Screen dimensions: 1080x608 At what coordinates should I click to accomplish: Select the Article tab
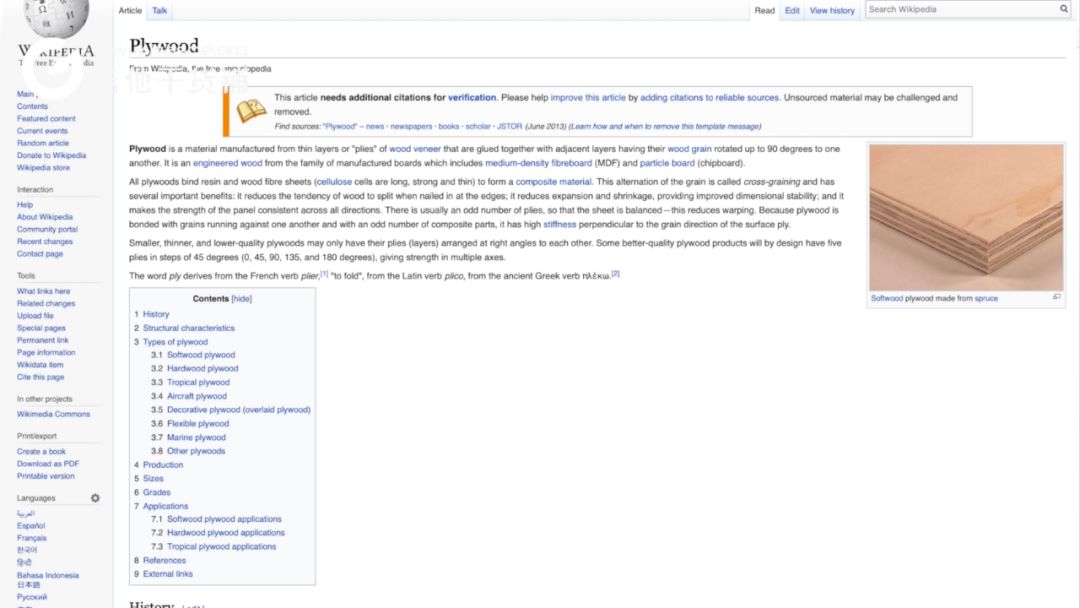tap(130, 10)
